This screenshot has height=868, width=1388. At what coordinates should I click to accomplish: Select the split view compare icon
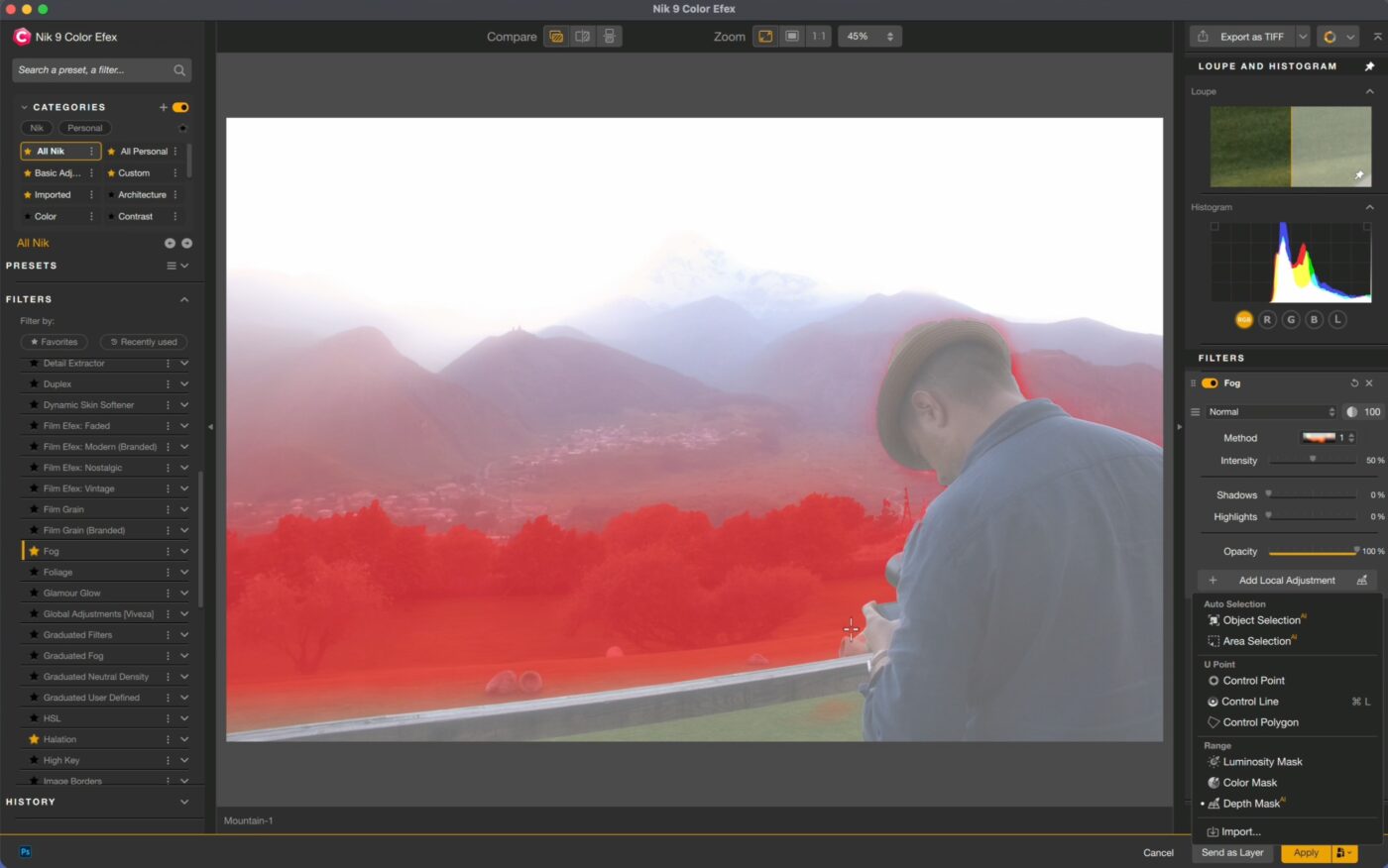[583, 37]
